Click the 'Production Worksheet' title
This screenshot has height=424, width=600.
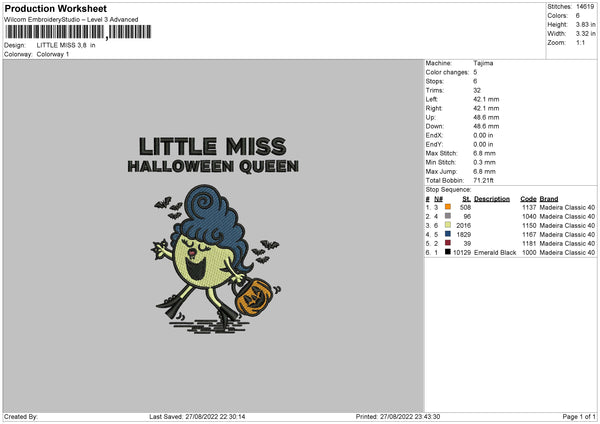coord(56,8)
